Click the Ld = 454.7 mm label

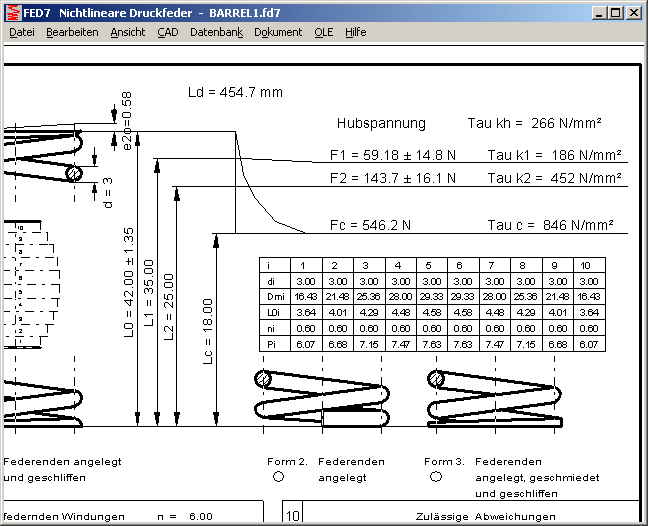(x=235, y=92)
